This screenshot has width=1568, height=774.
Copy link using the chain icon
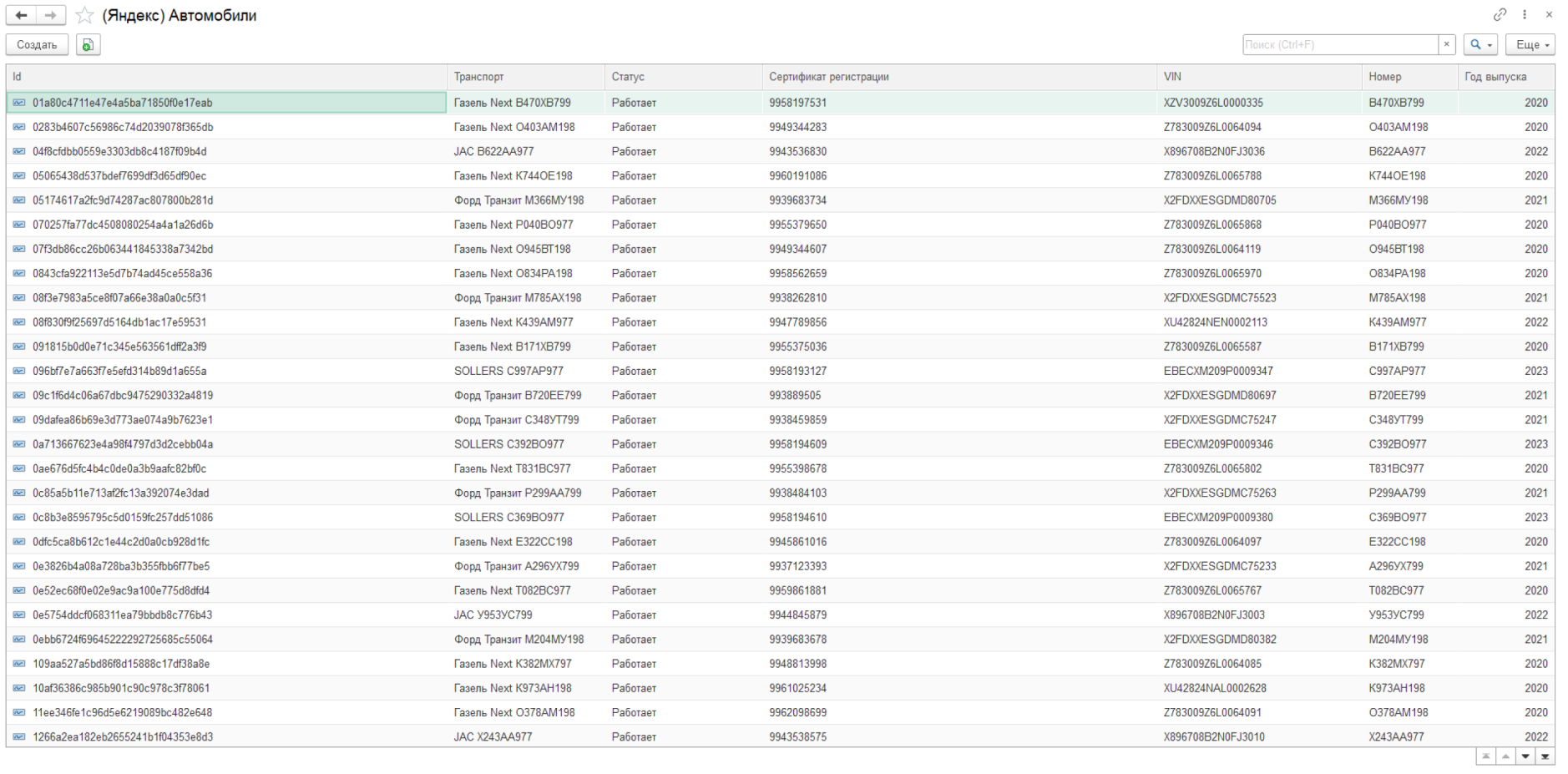[x=1500, y=14]
